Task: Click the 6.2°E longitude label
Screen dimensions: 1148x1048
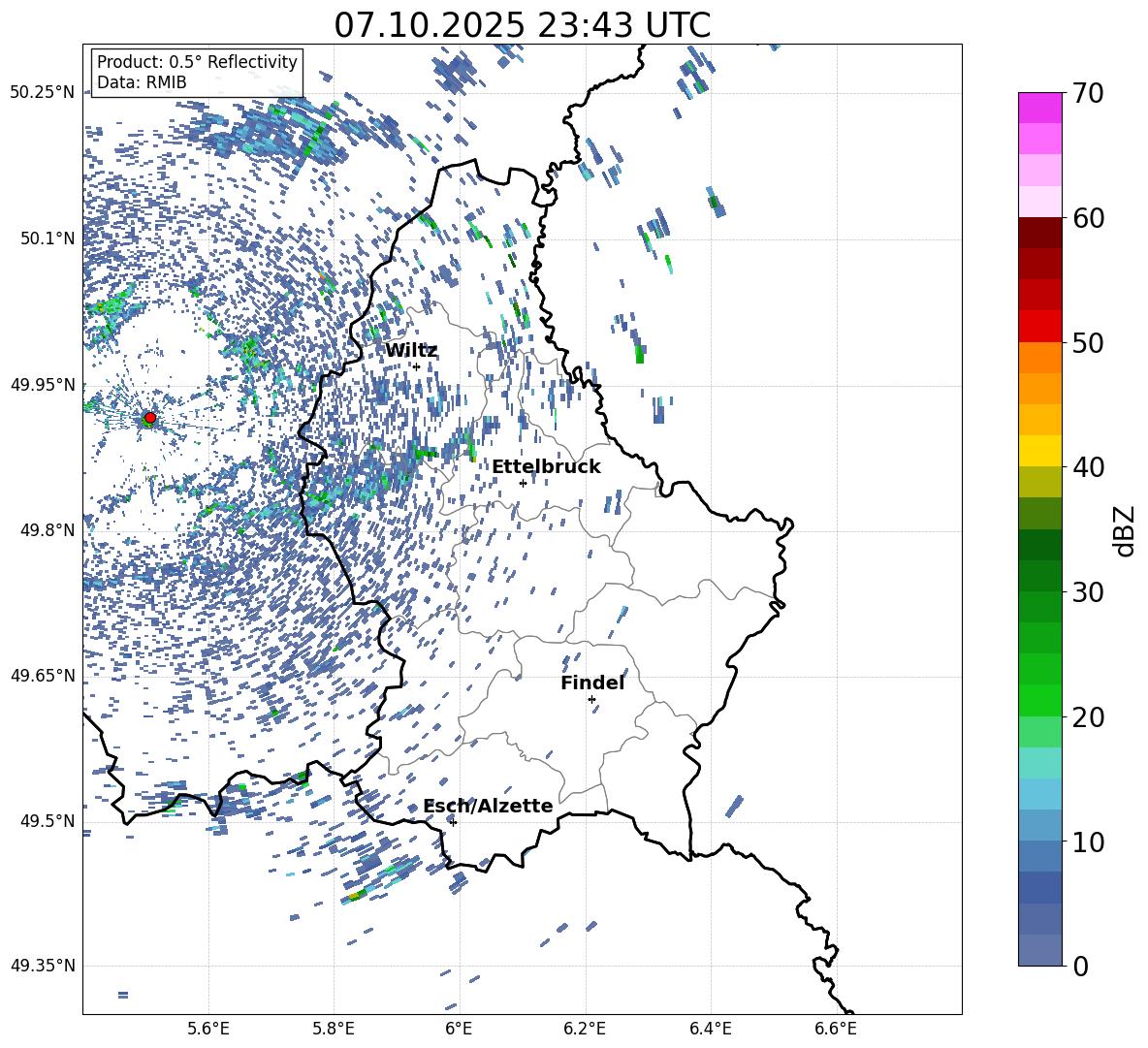Action: tap(585, 1029)
